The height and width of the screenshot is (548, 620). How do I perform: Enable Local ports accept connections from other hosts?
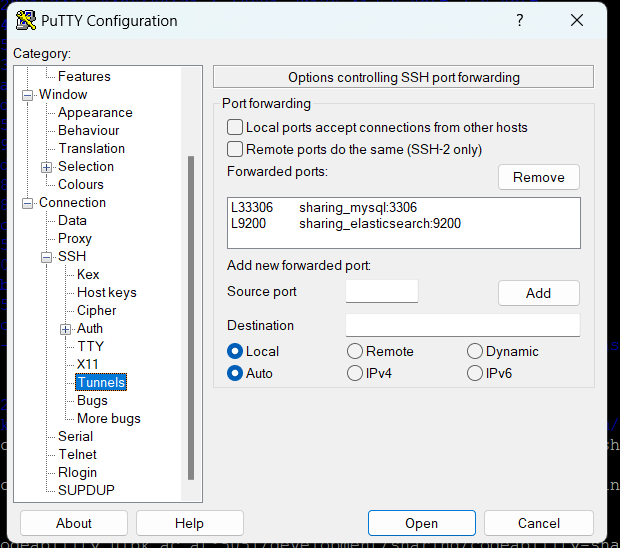pos(235,127)
